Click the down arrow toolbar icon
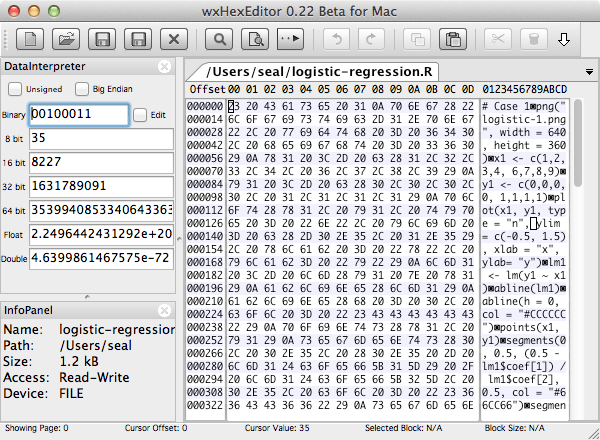Image resolution: width=600 pixels, height=440 pixels. tap(564, 39)
